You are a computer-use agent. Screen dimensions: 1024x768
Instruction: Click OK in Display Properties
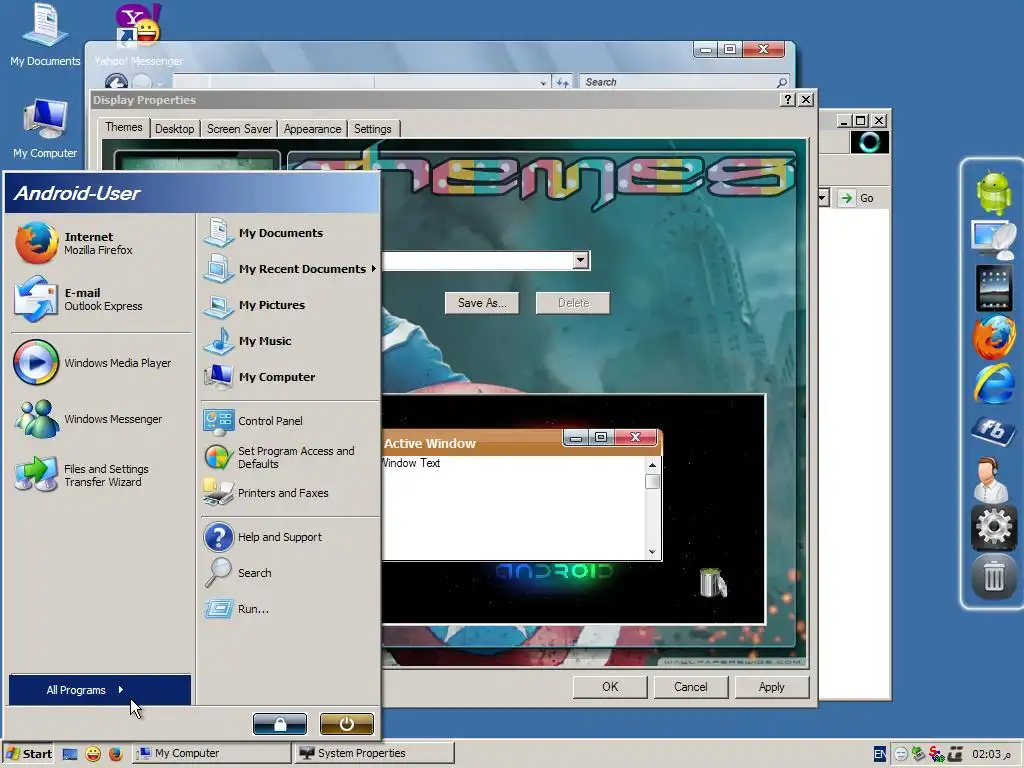(x=610, y=687)
